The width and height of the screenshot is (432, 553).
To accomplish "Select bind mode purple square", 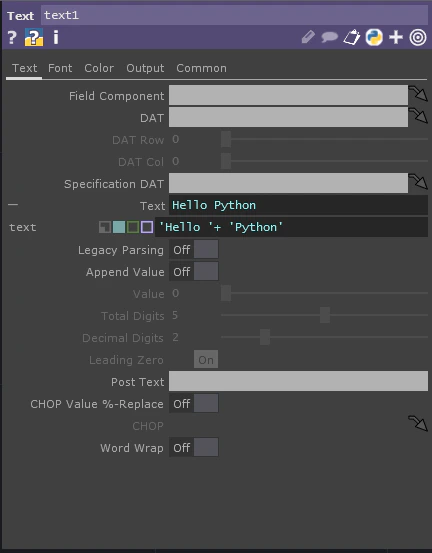I will coord(147,227).
